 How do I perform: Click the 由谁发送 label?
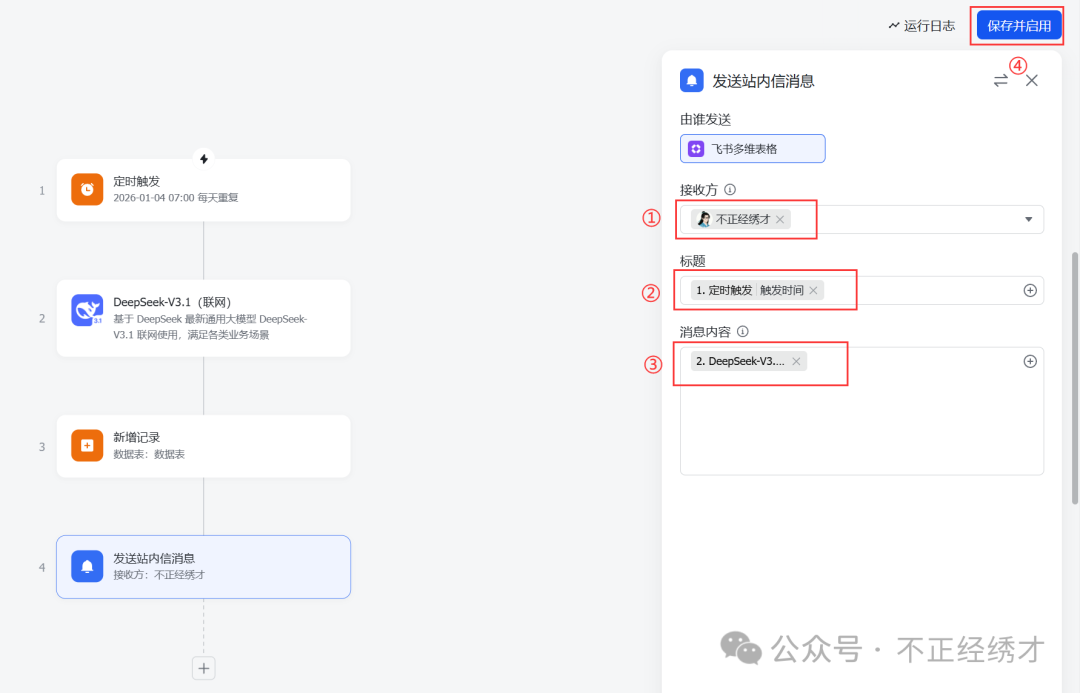(x=705, y=120)
